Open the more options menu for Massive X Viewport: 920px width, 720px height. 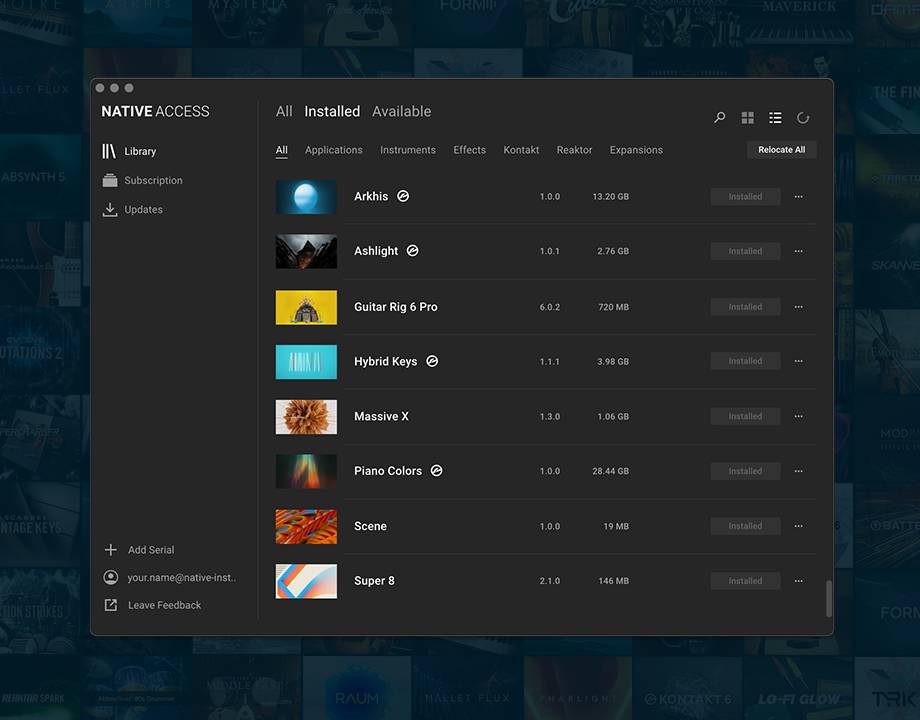[x=798, y=416]
